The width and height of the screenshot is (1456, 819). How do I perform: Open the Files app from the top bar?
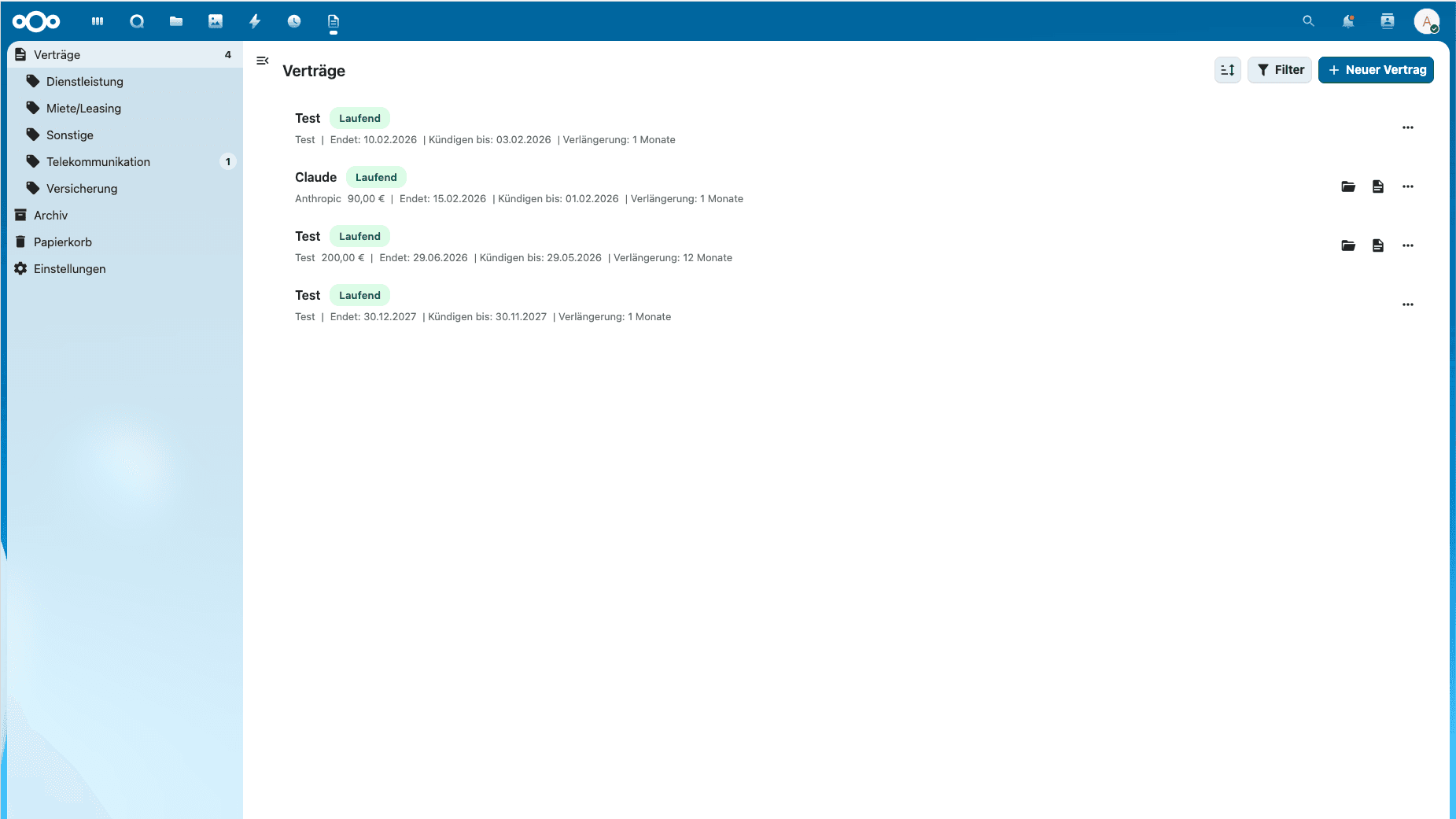(176, 21)
